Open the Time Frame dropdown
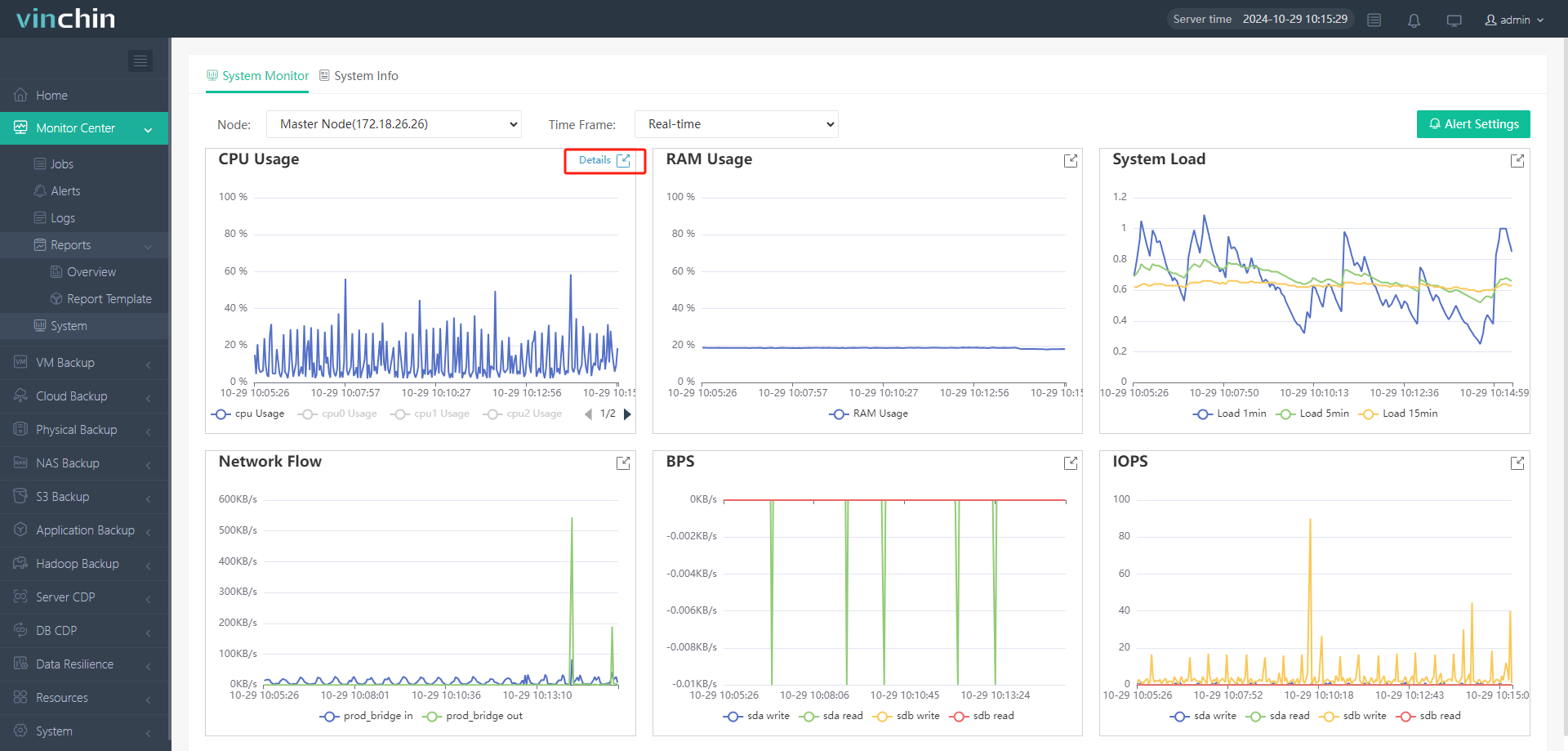The width and height of the screenshot is (1568, 751). click(736, 124)
